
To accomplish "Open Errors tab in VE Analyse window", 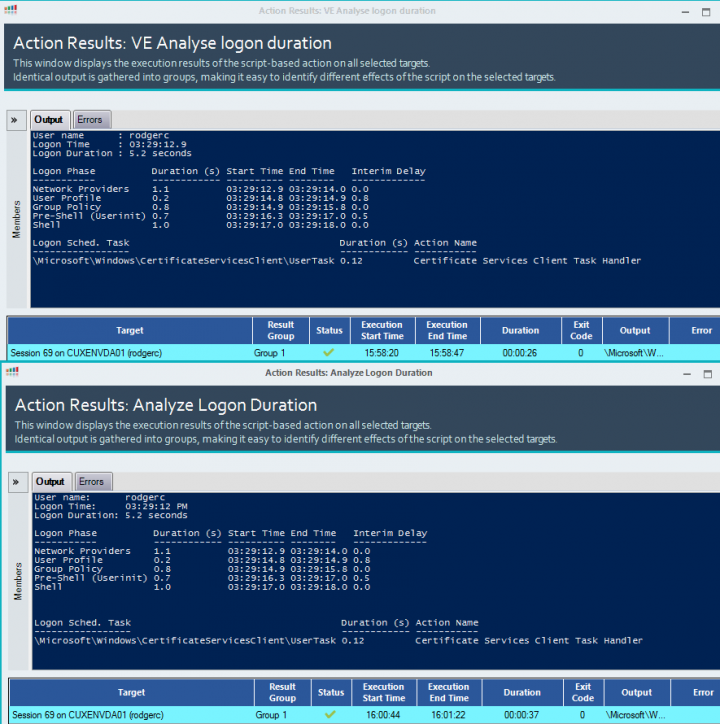I will [x=89, y=120].
